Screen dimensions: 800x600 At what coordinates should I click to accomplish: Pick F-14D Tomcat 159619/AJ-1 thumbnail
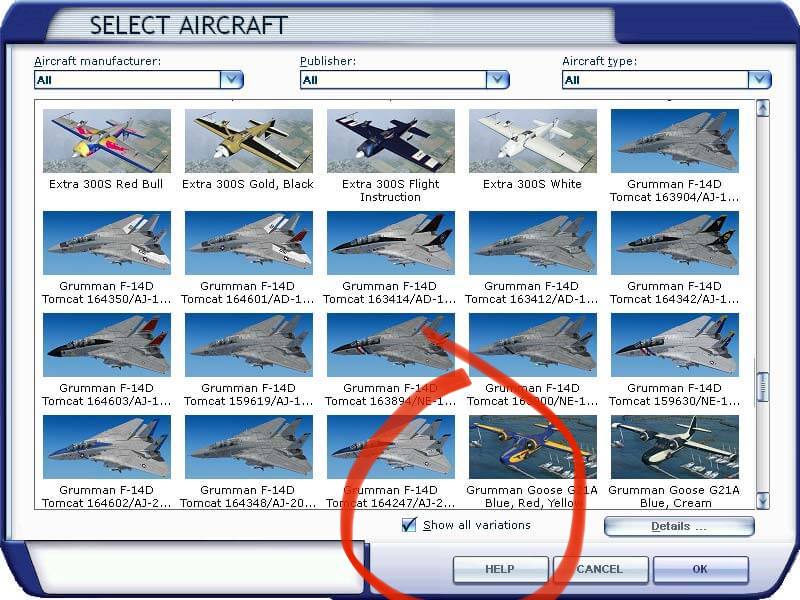(248, 345)
